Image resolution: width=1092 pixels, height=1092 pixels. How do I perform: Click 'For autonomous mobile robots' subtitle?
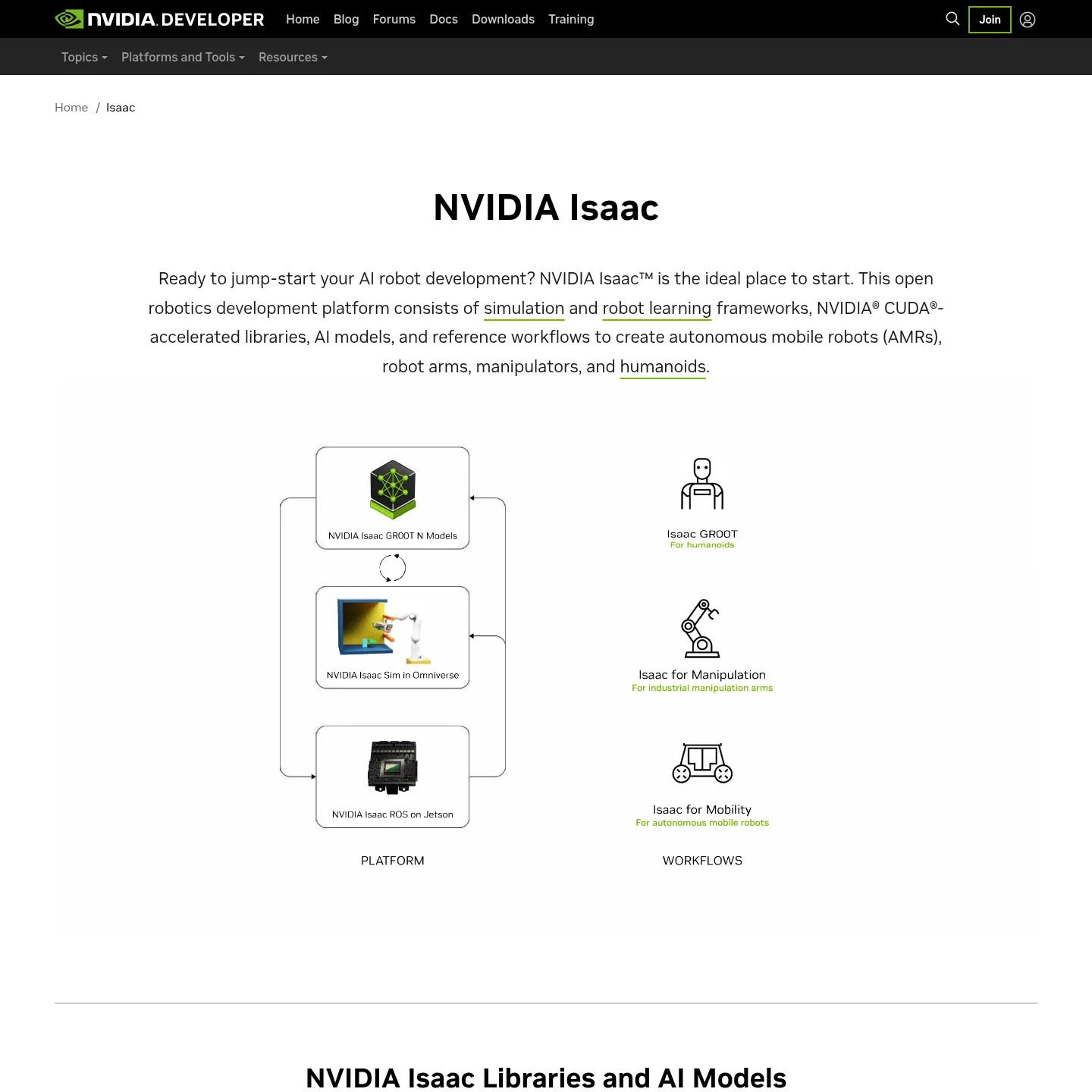702,823
